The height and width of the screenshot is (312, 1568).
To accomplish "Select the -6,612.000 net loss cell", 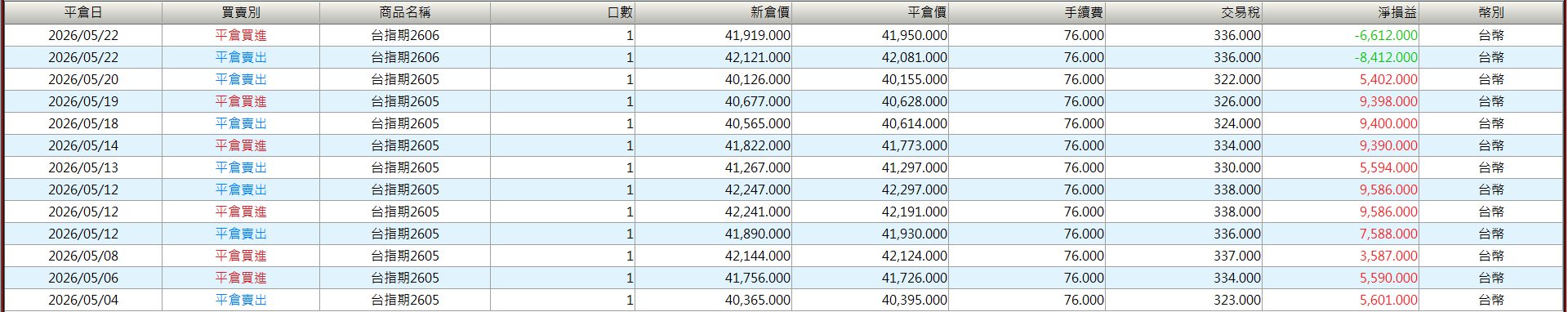I will tap(1386, 35).
